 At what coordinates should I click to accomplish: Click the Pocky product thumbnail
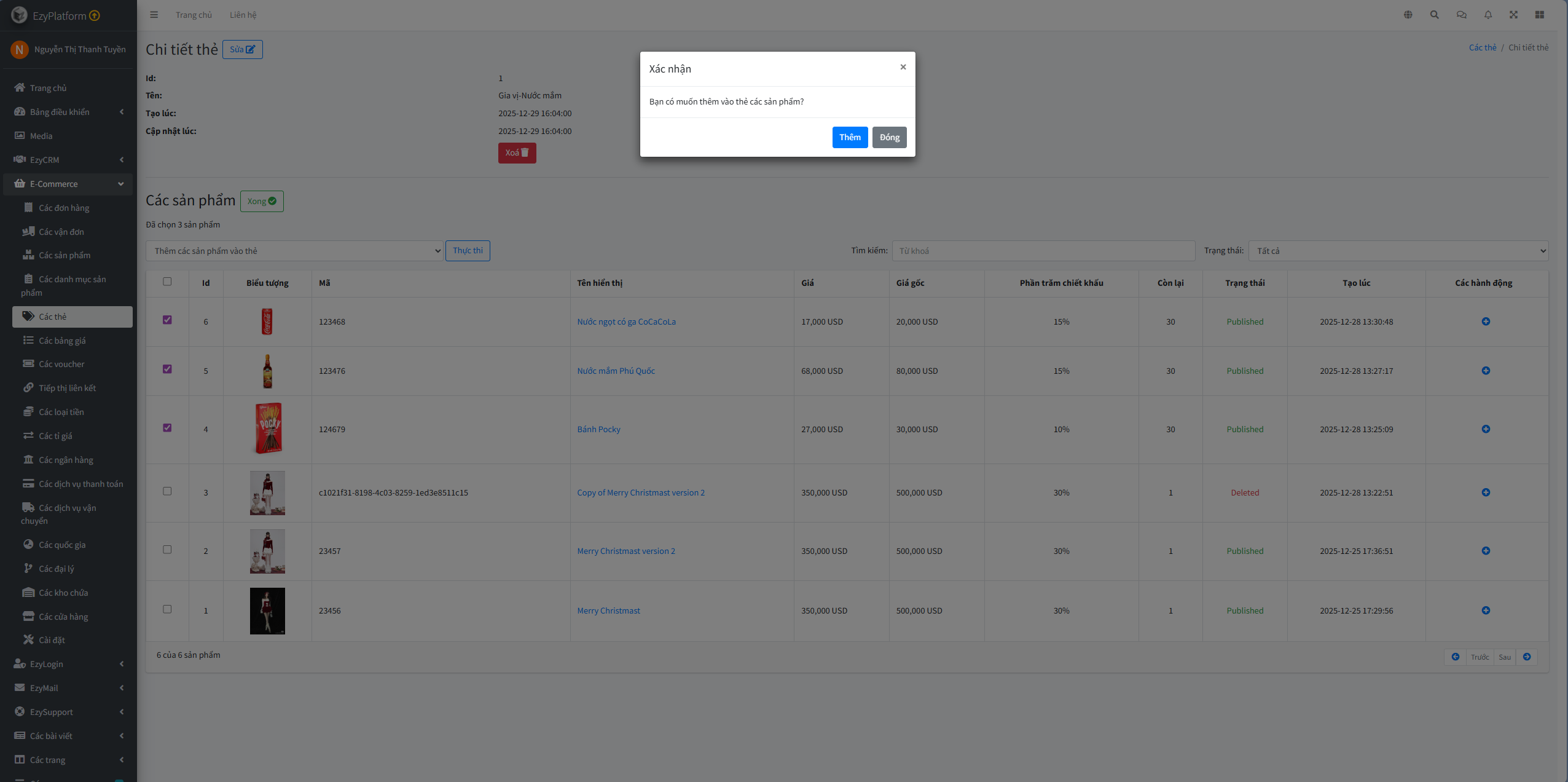(268, 429)
